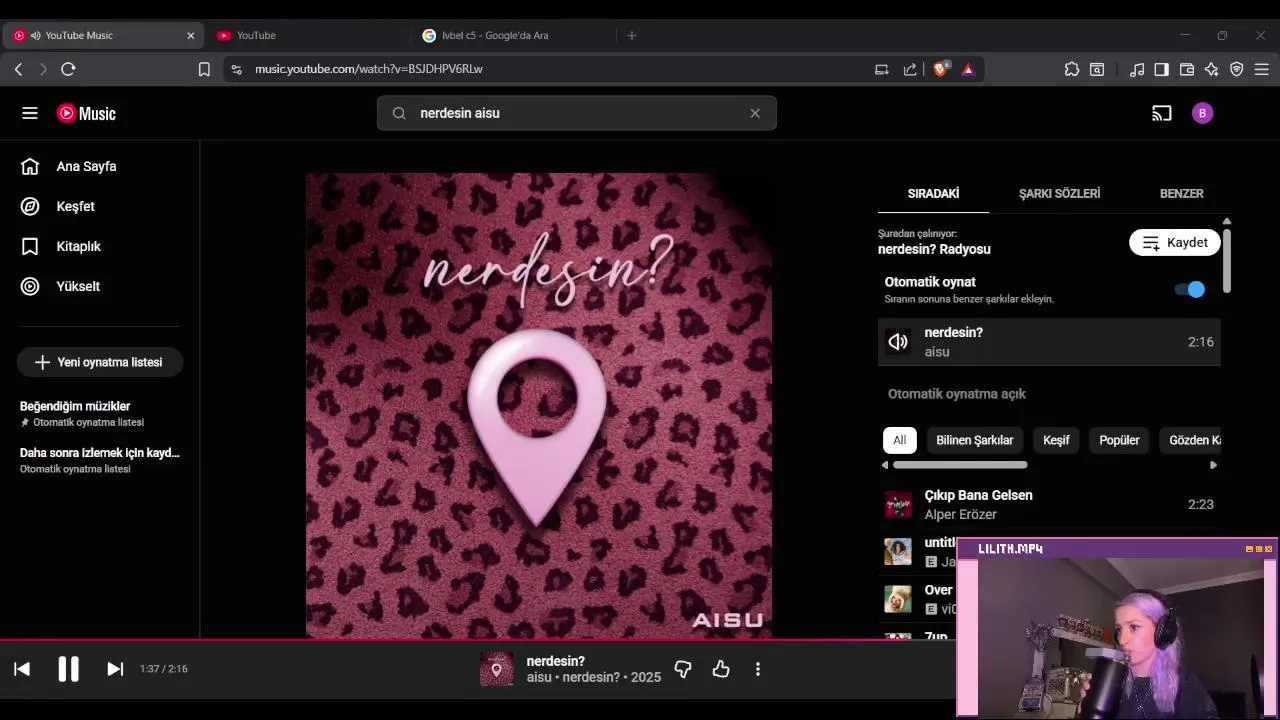Viewport: 1280px width, 720px height.
Task: Open the account avatar B
Action: (x=1203, y=113)
